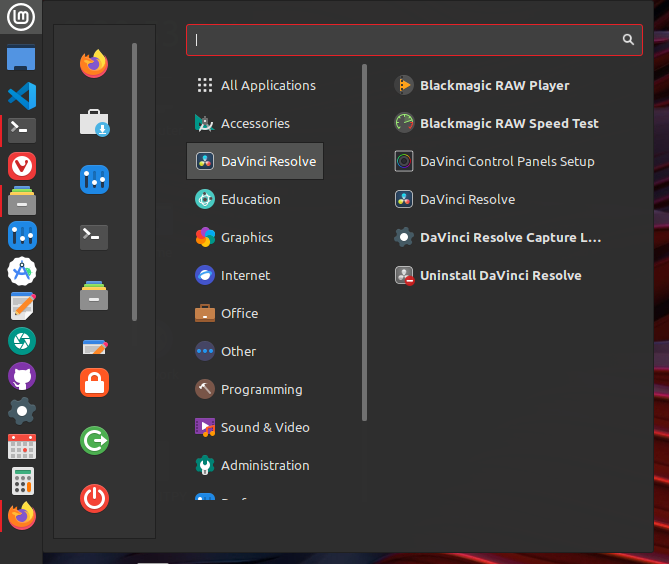Screen dimensions: 669x564
Task: Open the mixer settings icon in panel
Action: [22, 235]
